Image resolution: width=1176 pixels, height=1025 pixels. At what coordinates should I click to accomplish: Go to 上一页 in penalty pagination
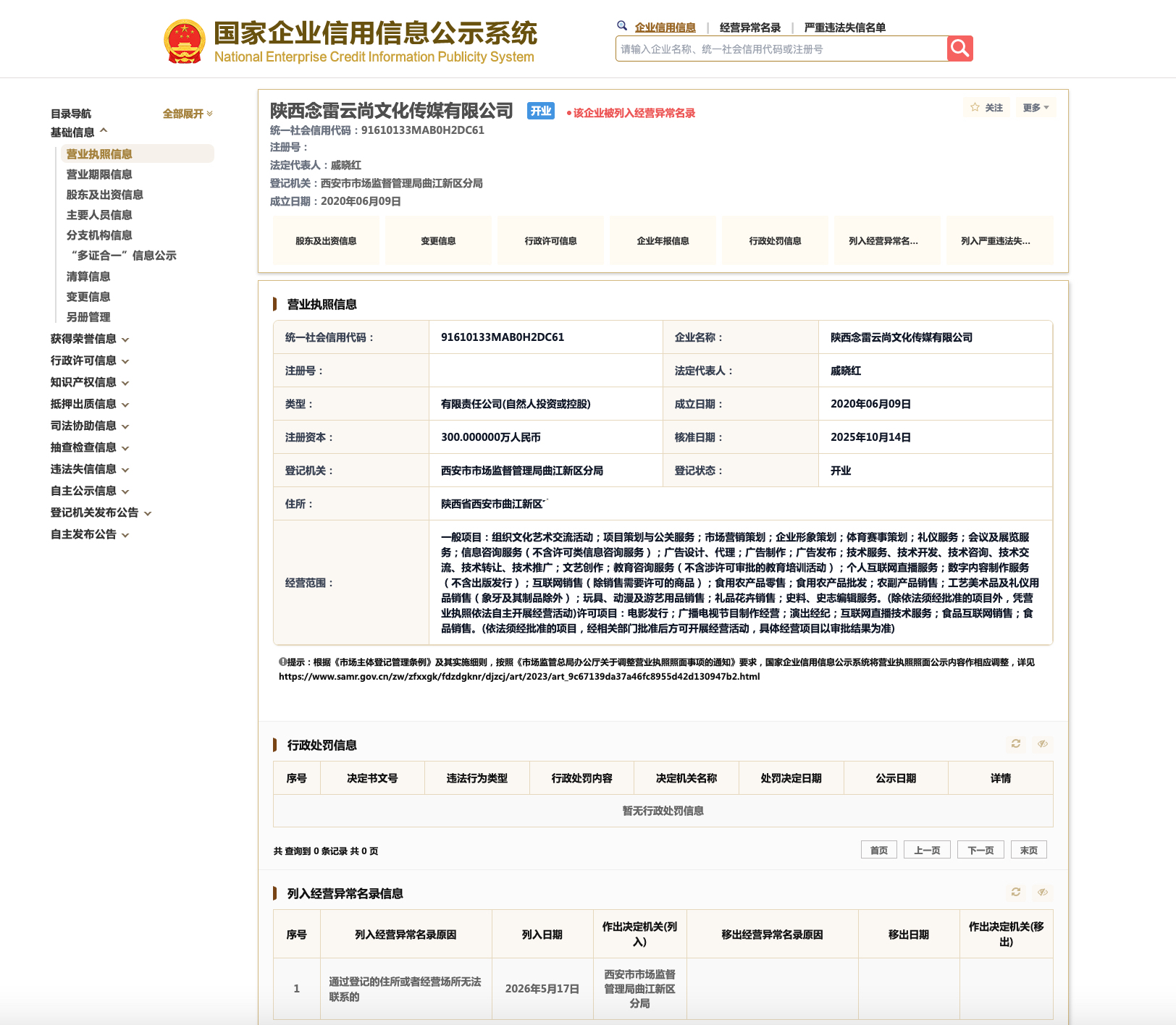point(927,850)
